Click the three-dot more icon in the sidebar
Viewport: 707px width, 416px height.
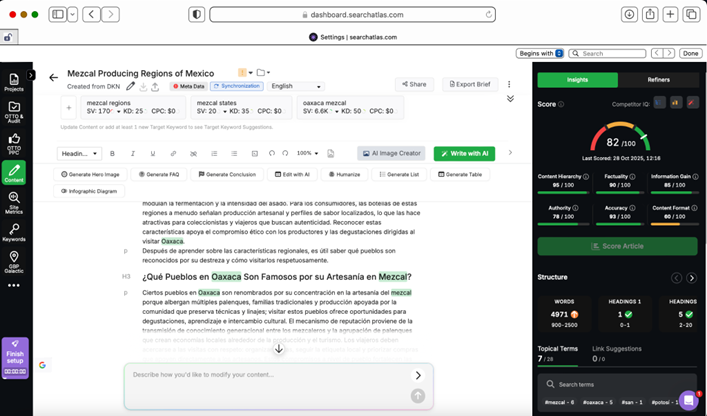tap(14, 285)
